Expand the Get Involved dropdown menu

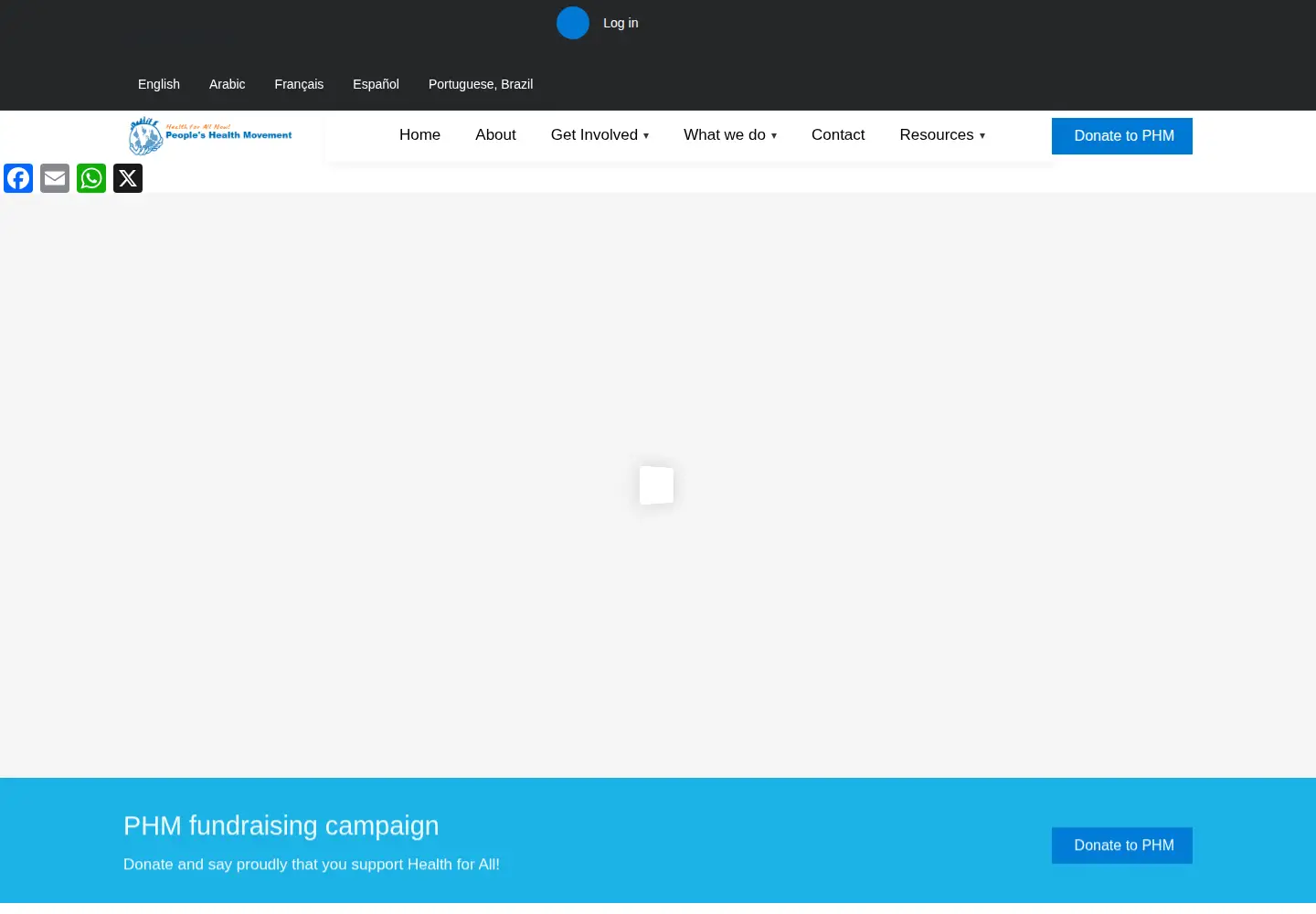click(x=600, y=135)
